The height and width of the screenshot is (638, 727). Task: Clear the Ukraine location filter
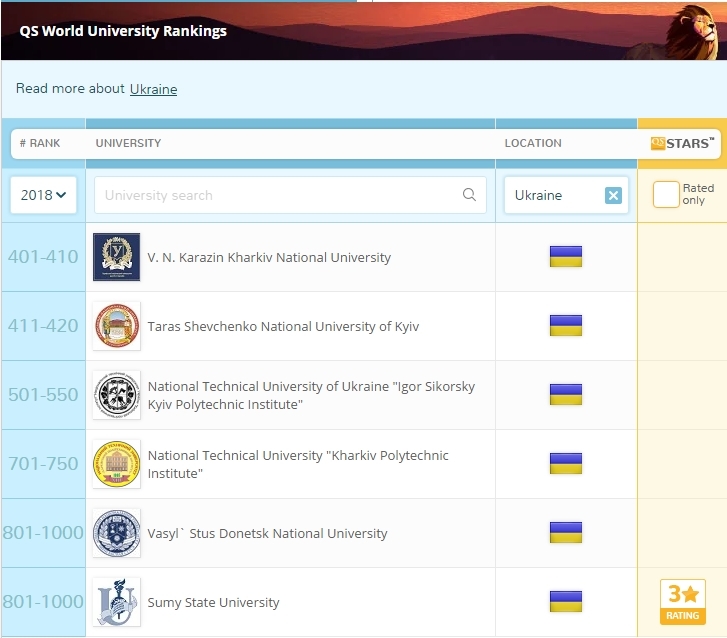click(x=613, y=195)
